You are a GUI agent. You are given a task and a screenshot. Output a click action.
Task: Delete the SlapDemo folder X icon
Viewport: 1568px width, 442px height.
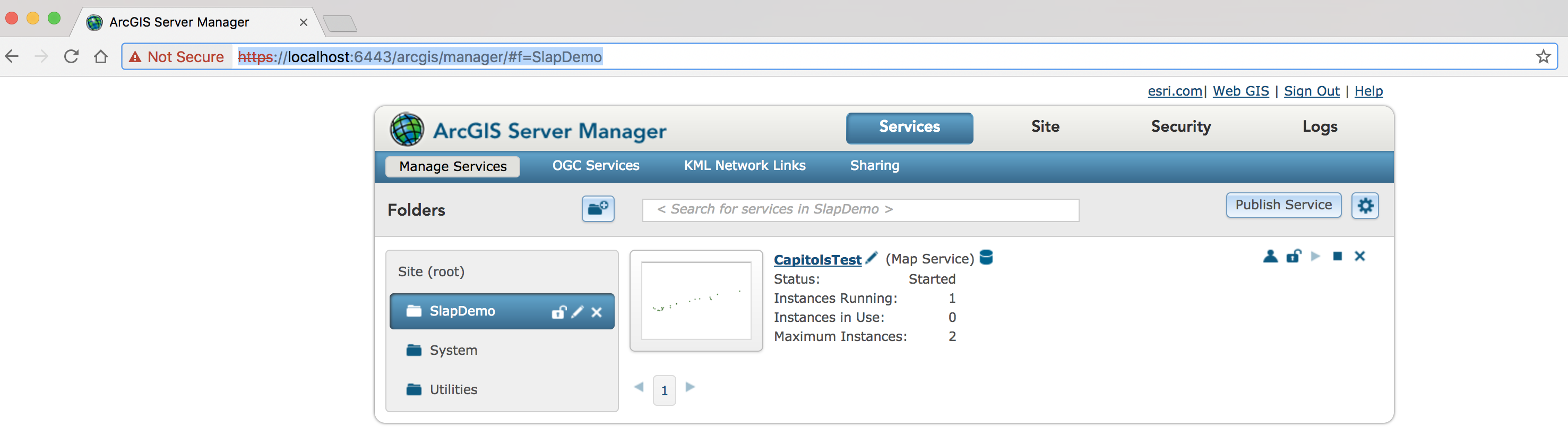(x=597, y=312)
